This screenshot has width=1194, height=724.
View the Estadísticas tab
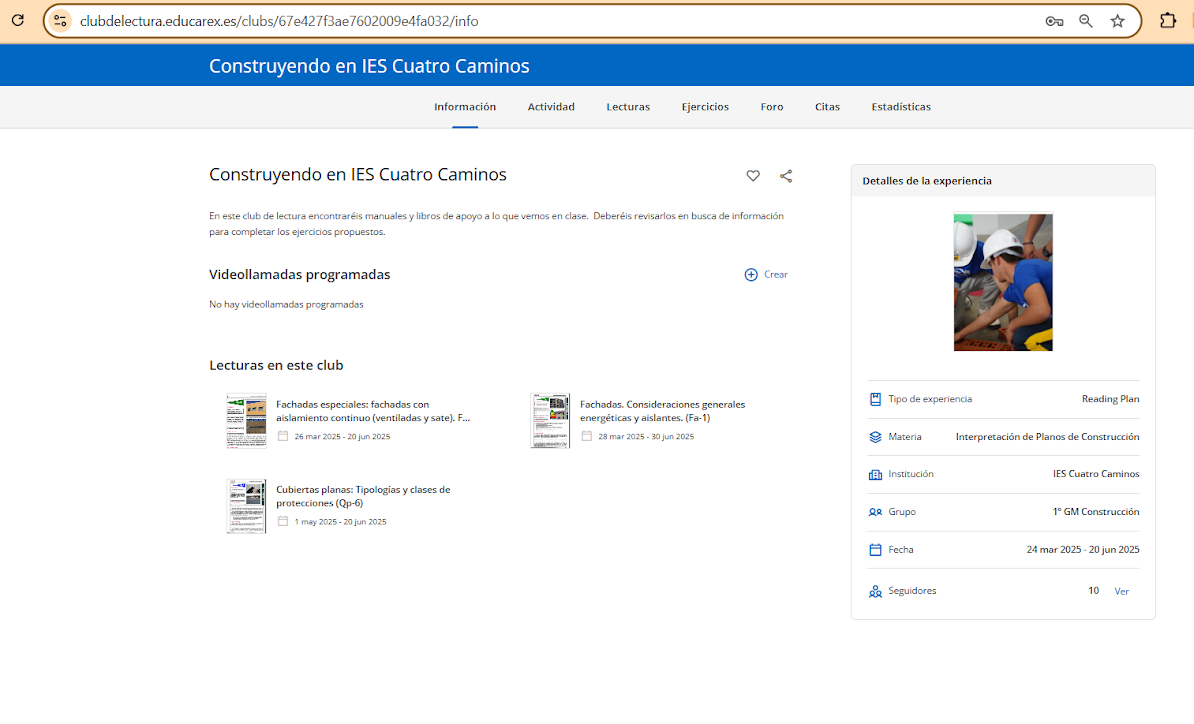pyautogui.click(x=901, y=107)
